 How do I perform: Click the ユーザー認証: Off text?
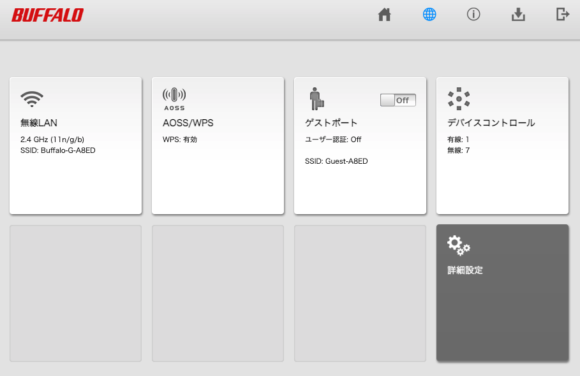coord(333,140)
